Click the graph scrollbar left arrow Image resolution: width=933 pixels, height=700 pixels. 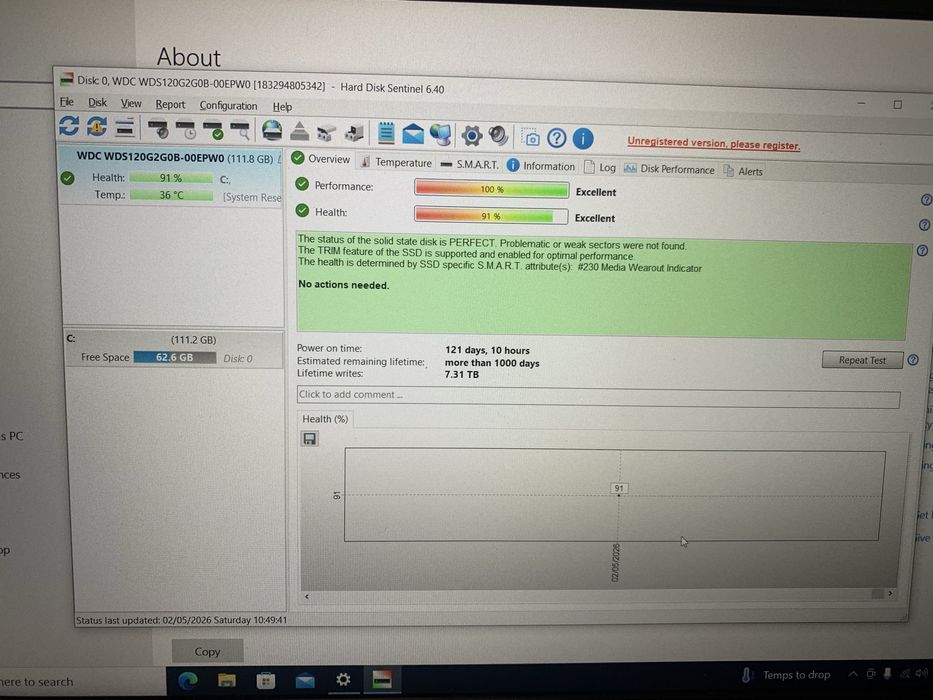point(306,596)
